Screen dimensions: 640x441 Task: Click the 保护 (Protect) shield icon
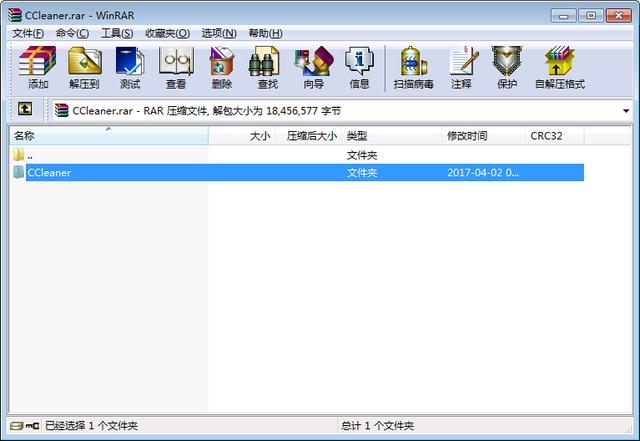tap(507, 68)
